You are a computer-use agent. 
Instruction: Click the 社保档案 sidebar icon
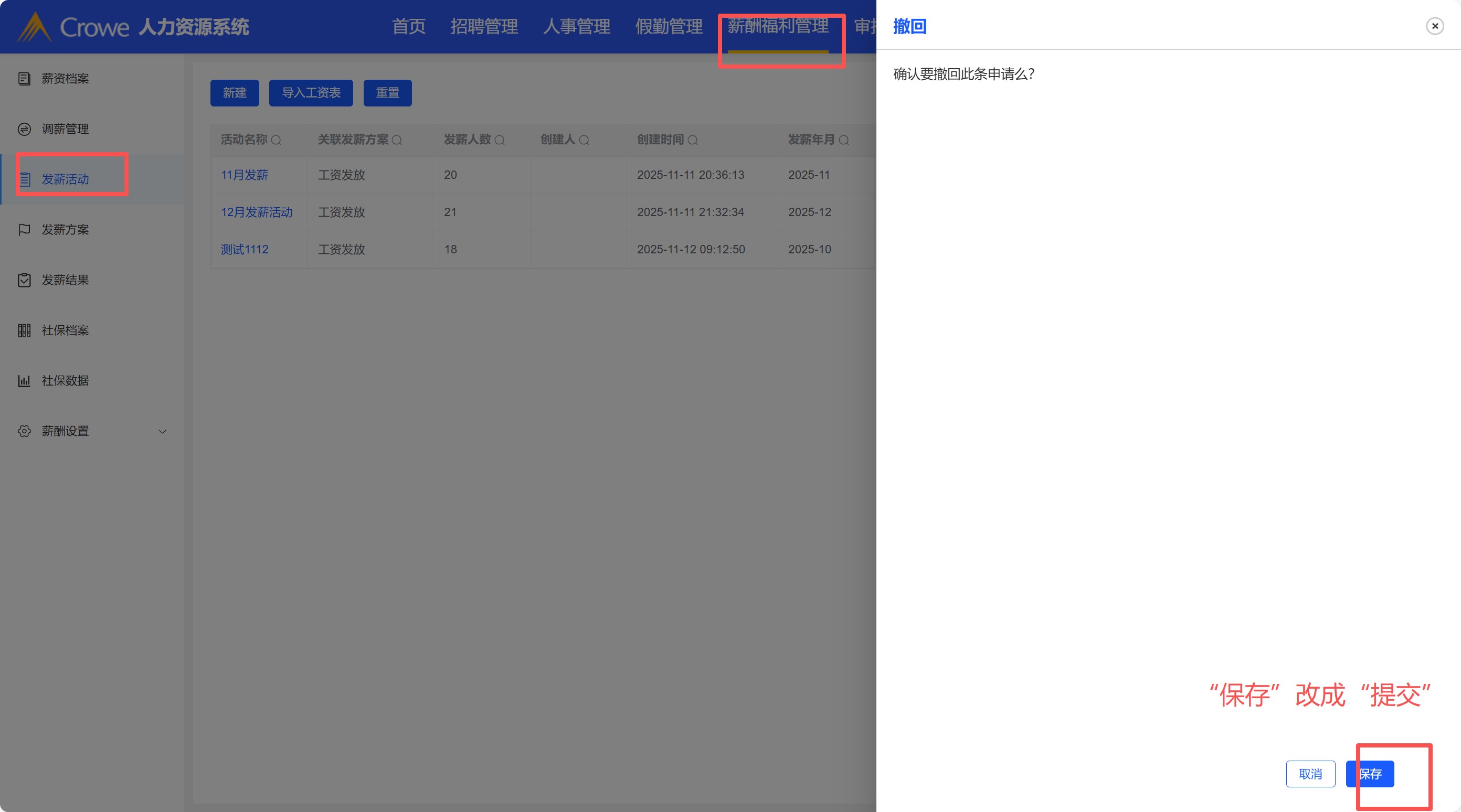(x=24, y=330)
